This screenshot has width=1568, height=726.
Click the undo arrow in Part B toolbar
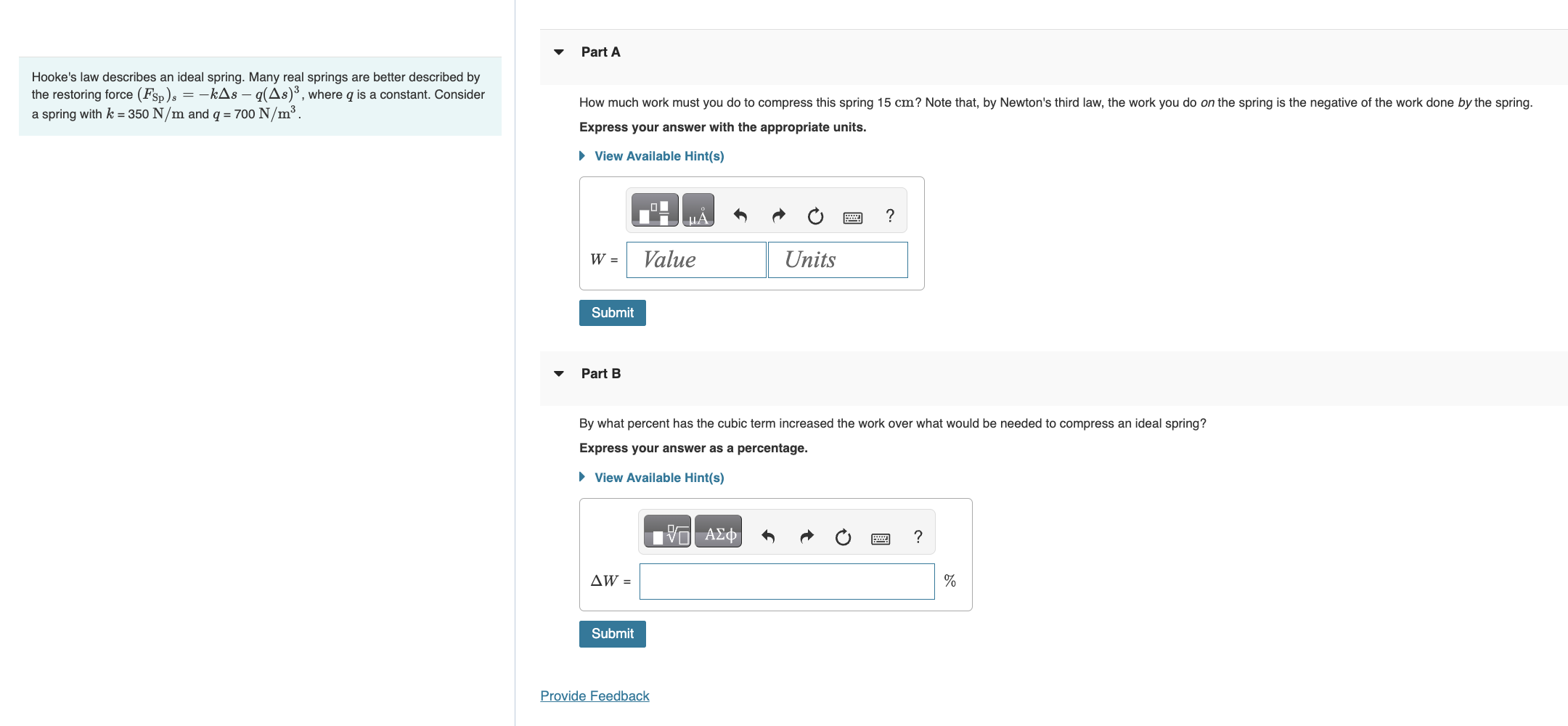click(767, 536)
